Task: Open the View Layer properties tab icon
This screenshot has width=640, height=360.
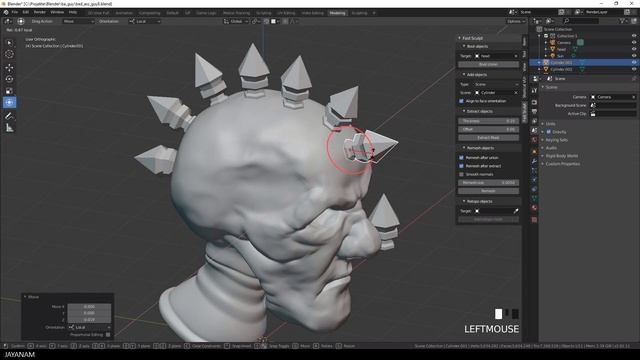Action: (534, 121)
